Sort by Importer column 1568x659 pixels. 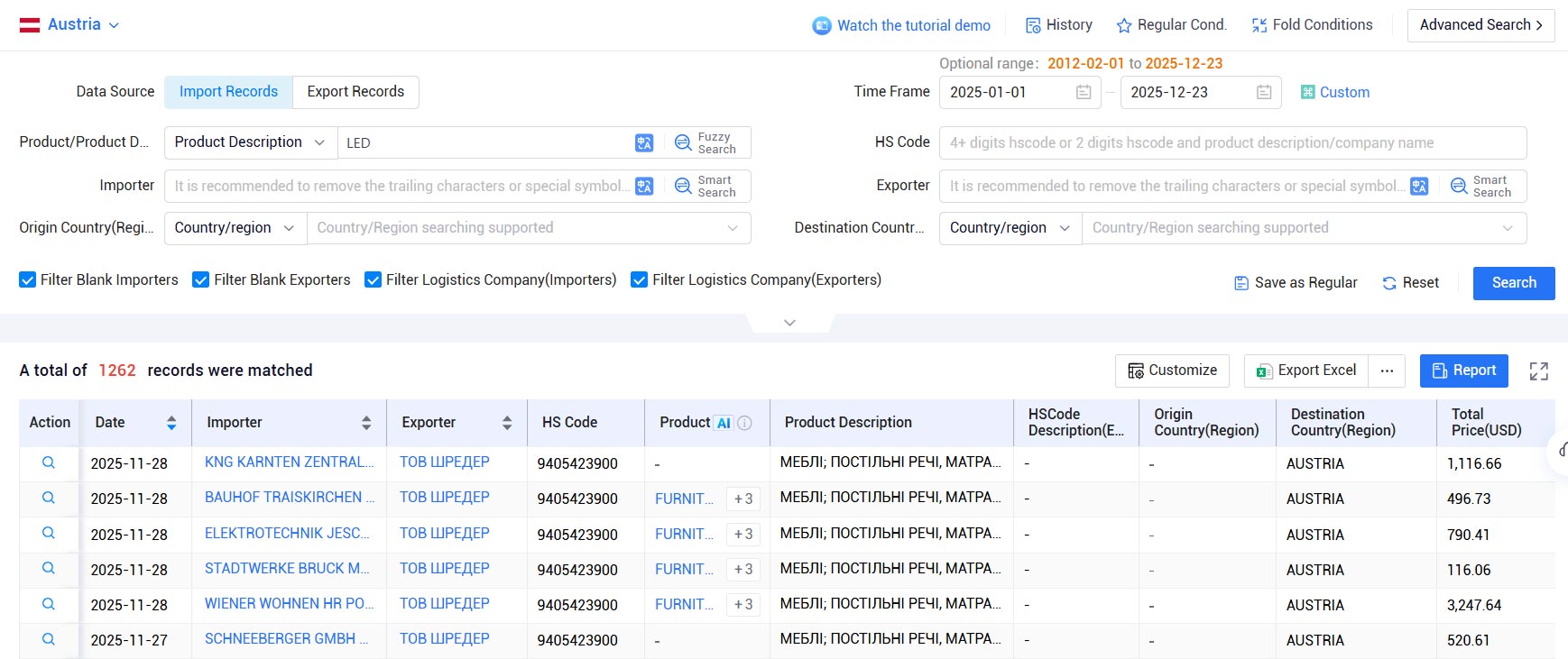tap(366, 423)
